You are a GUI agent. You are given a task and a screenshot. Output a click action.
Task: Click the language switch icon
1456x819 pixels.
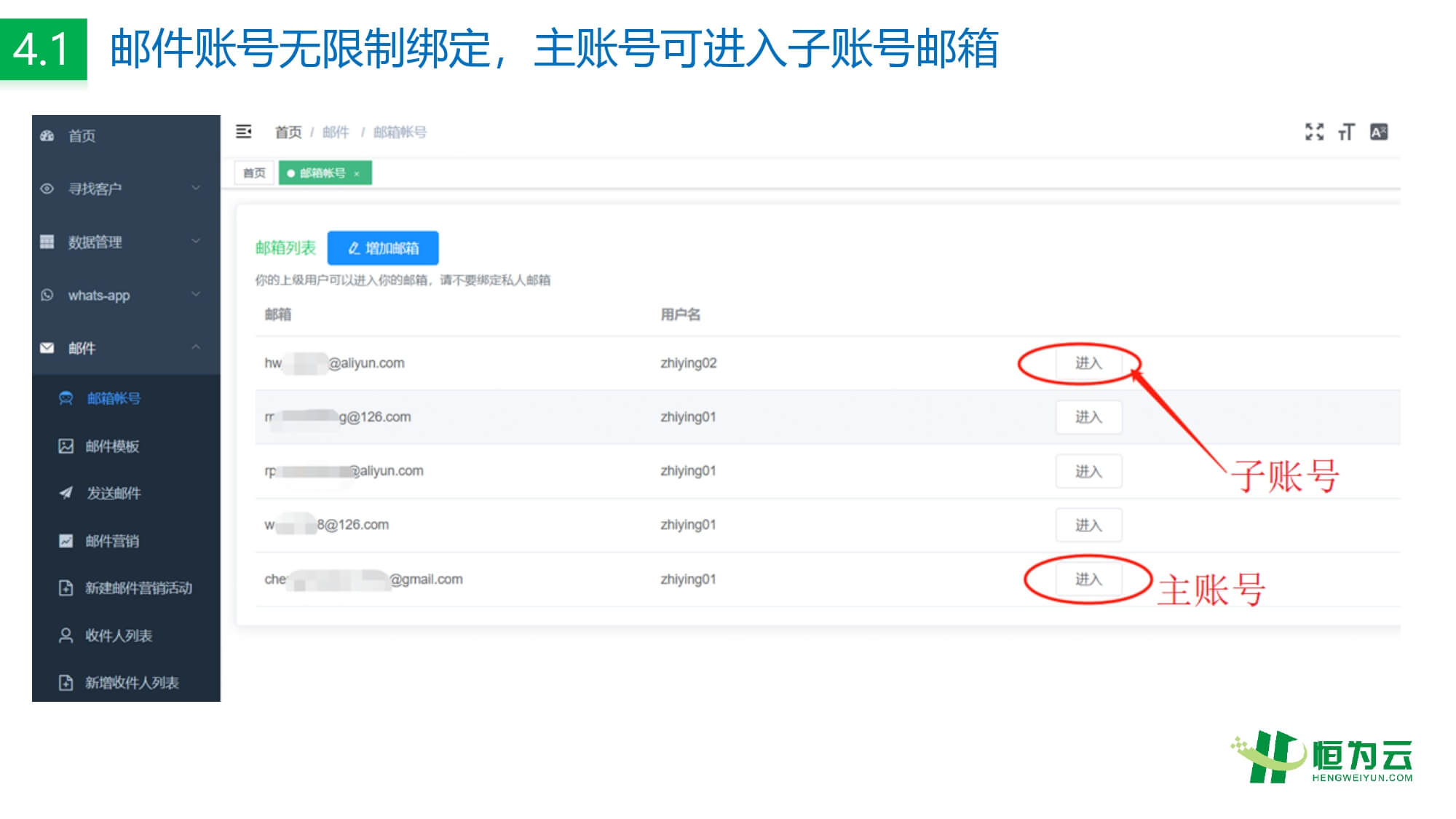coord(1378,132)
